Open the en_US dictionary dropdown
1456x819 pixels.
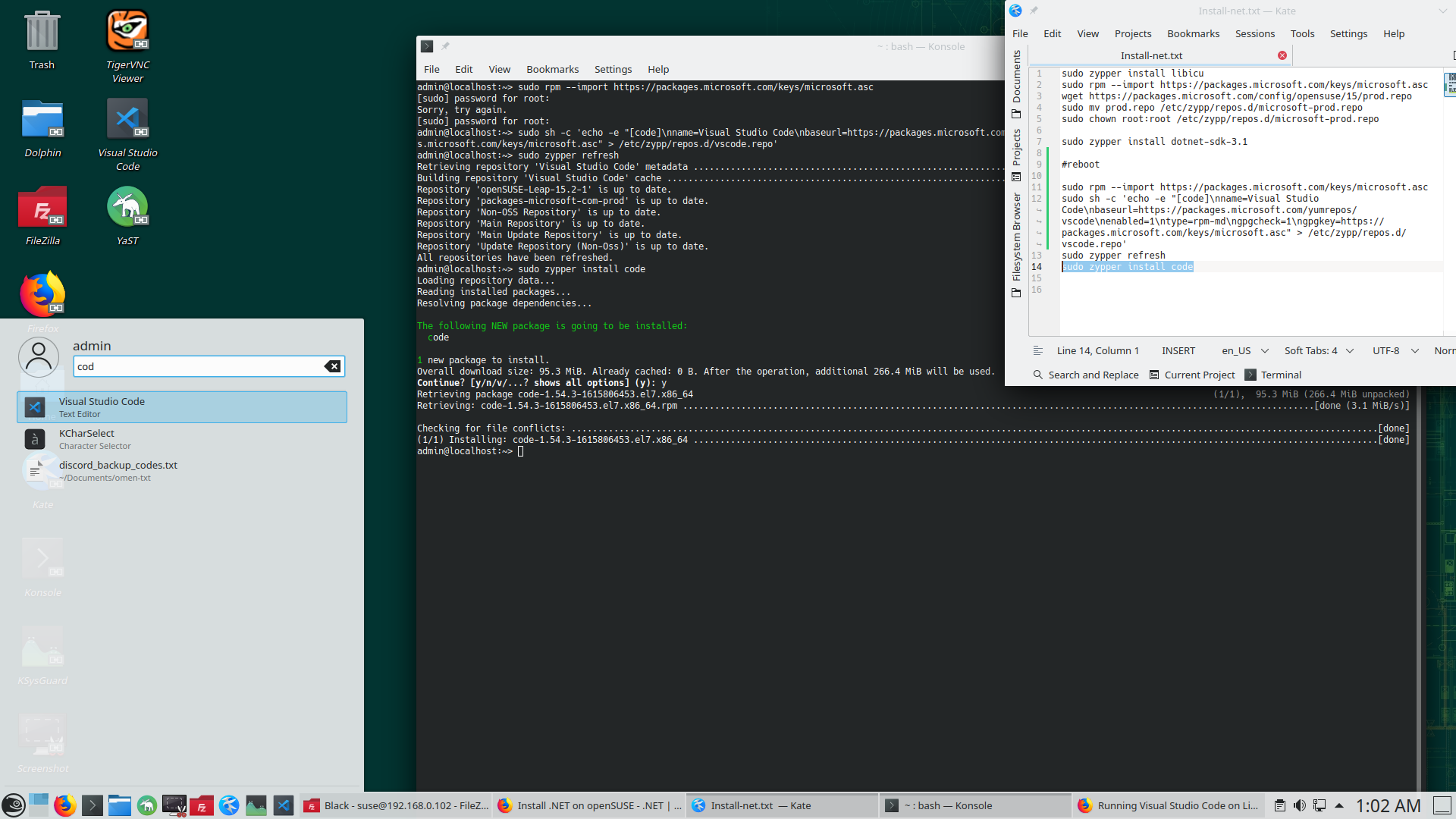tap(1244, 350)
